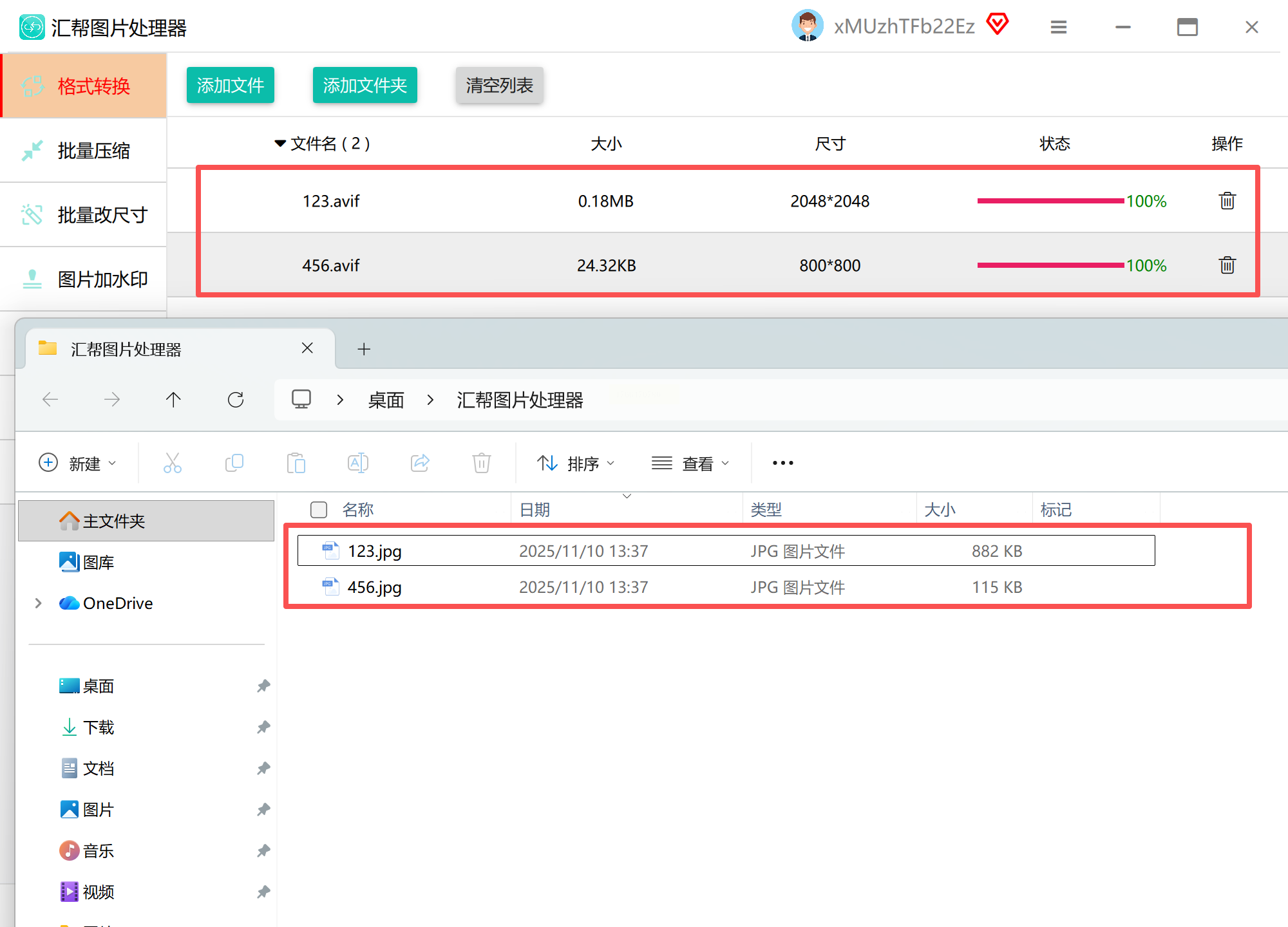Toggle pin for 下载 quick access
Image resolution: width=1288 pixels, height=927 pixels.
(263, 727)
